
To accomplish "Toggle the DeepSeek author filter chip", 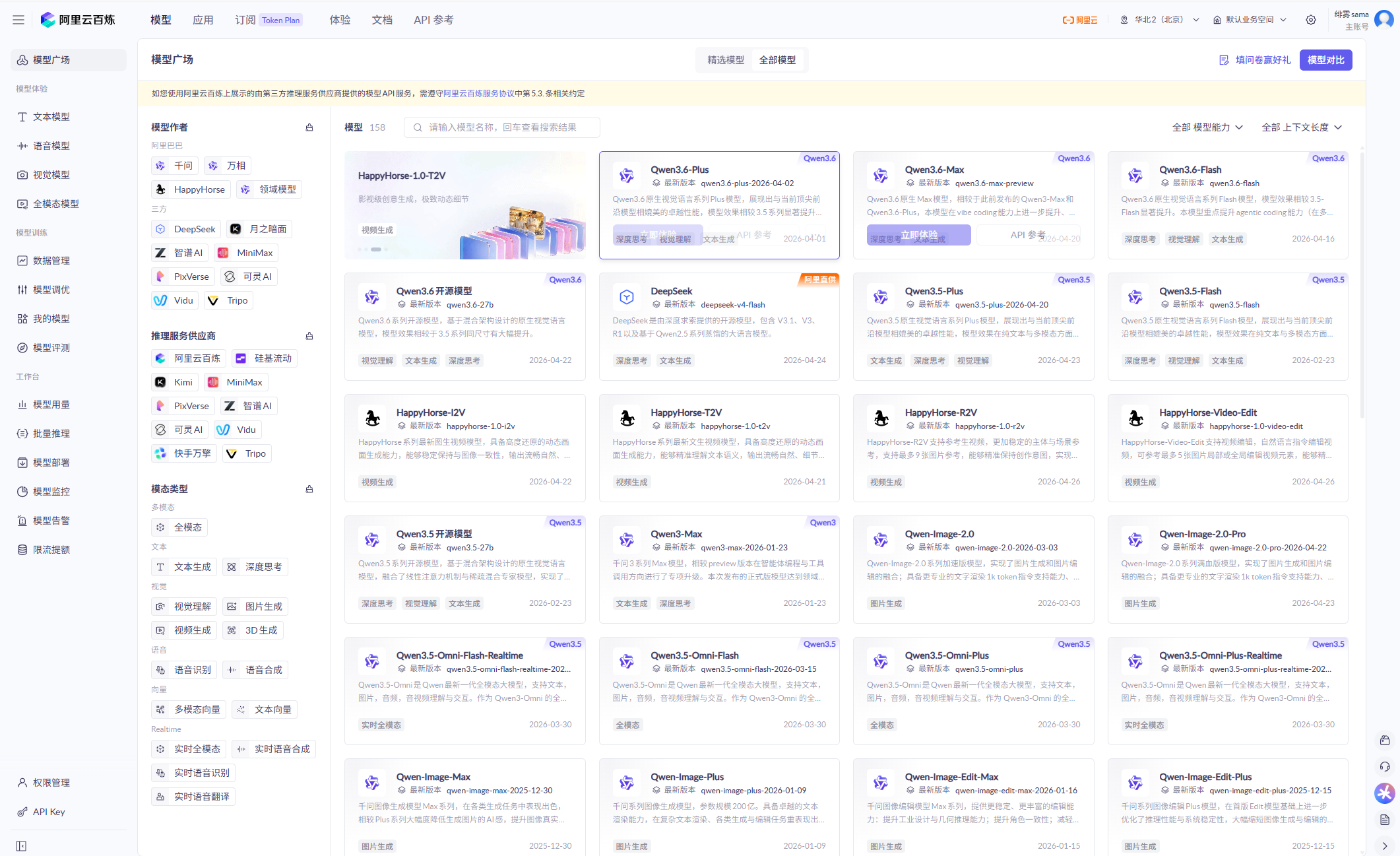I will click(x=186, y=229).
